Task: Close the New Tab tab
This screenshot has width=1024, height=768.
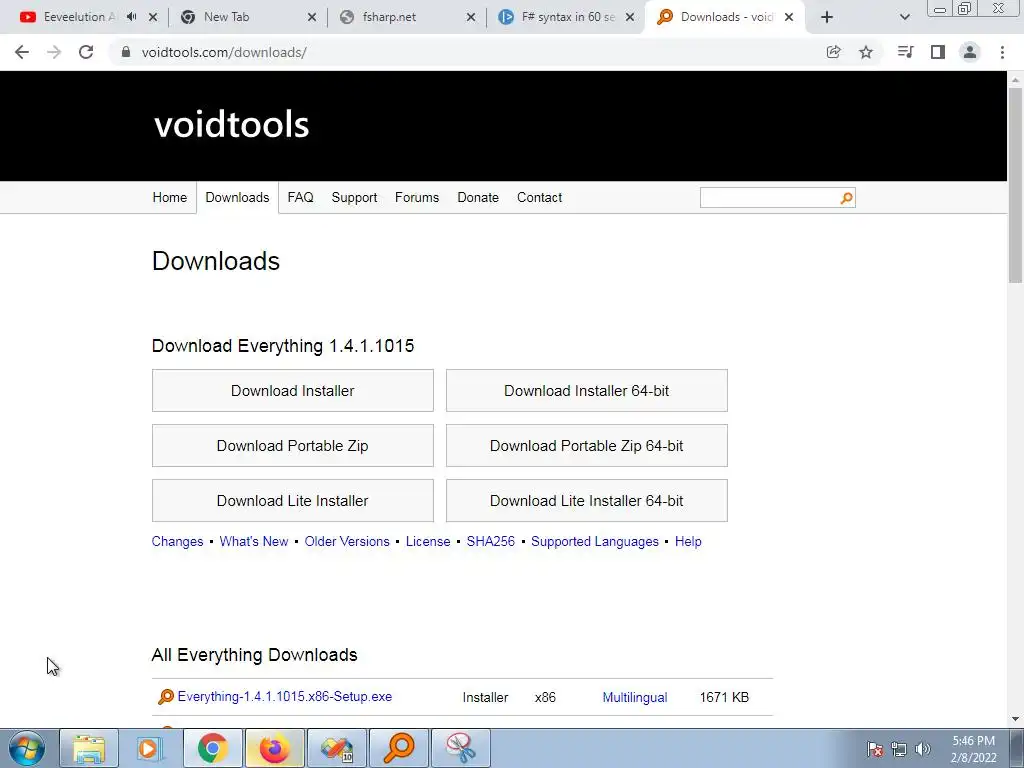Action: 312,17
